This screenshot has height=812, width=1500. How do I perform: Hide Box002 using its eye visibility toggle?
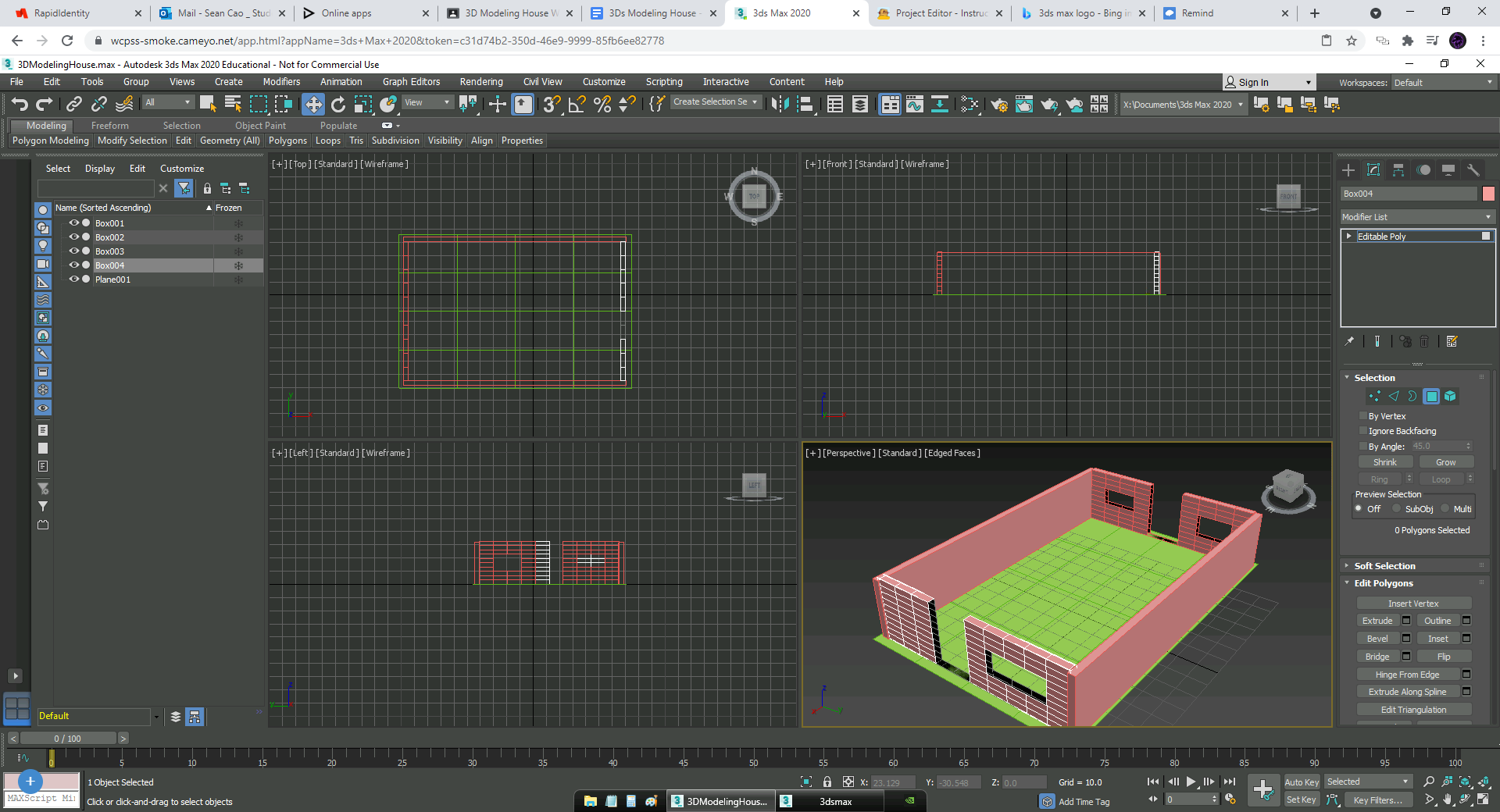73,237
